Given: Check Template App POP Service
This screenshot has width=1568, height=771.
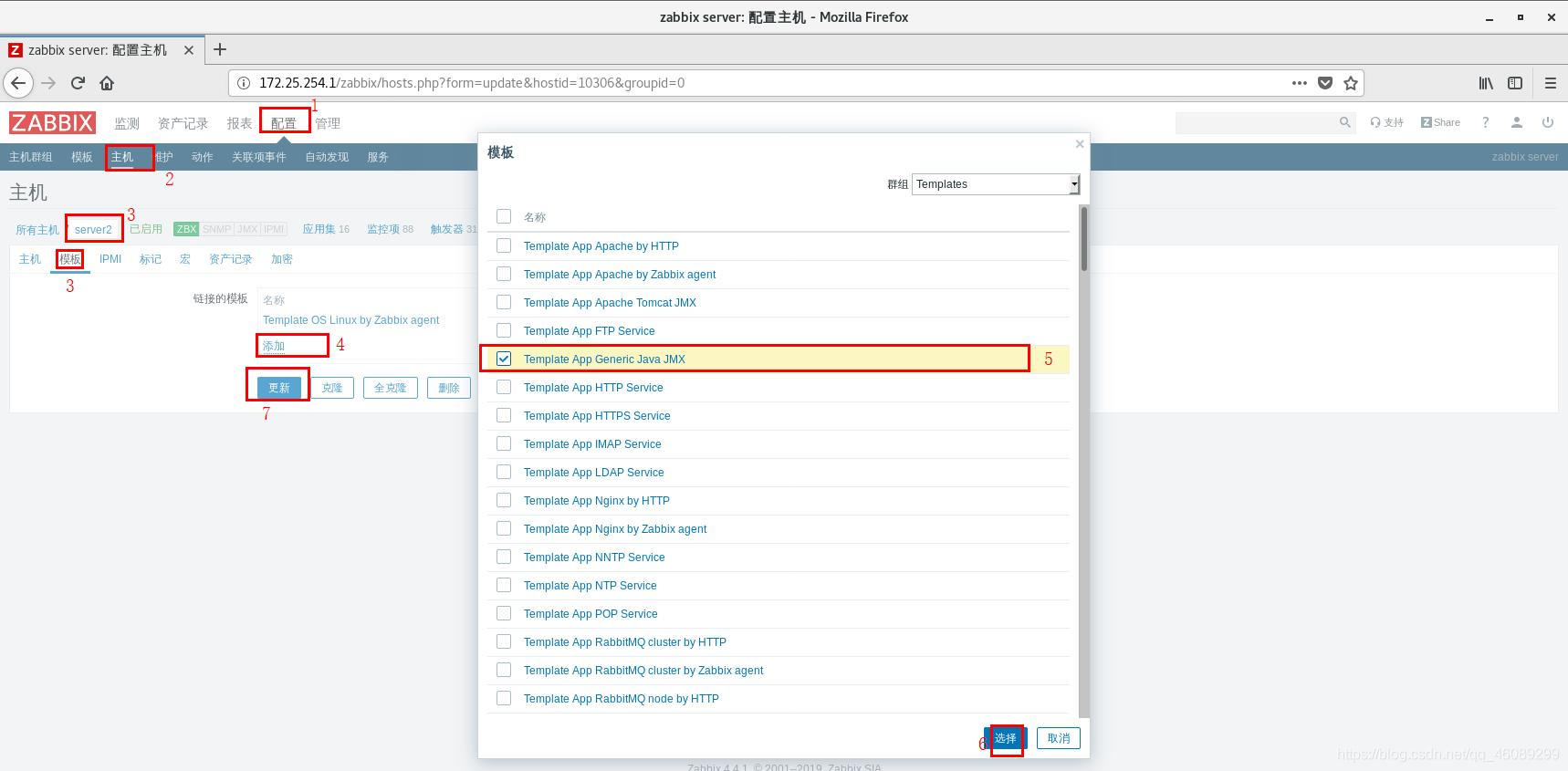Looking at the screenshot, I should 504,613.
